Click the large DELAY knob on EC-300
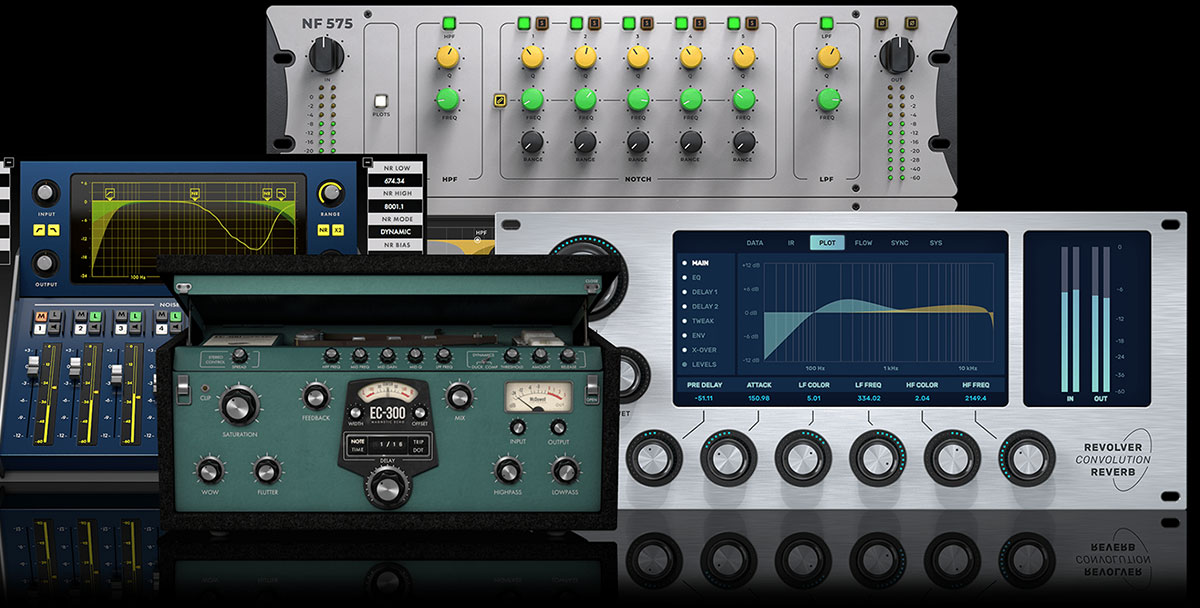Viewport: 1200px width, 608px height. click(x=387, y=487)
